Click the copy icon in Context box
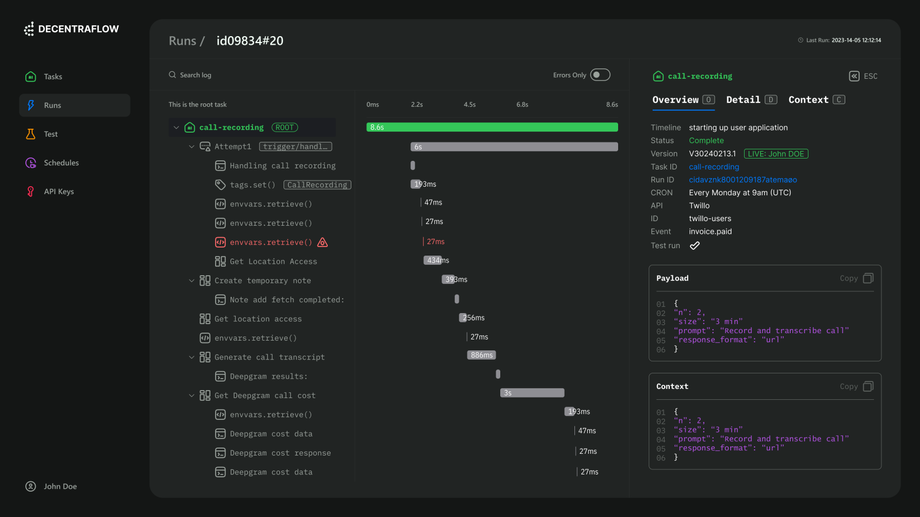 pos(868,386)
